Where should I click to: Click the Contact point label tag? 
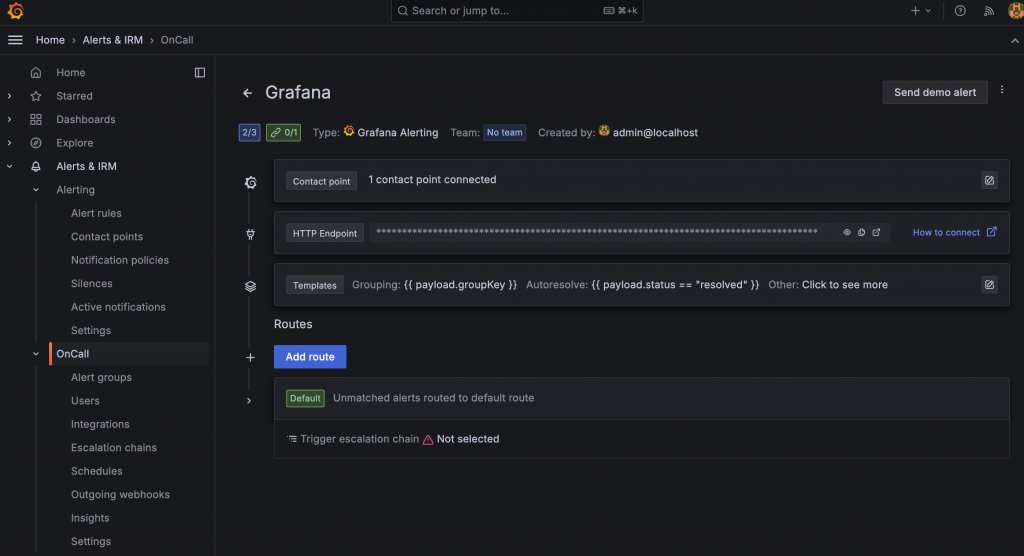pos(321,181)
